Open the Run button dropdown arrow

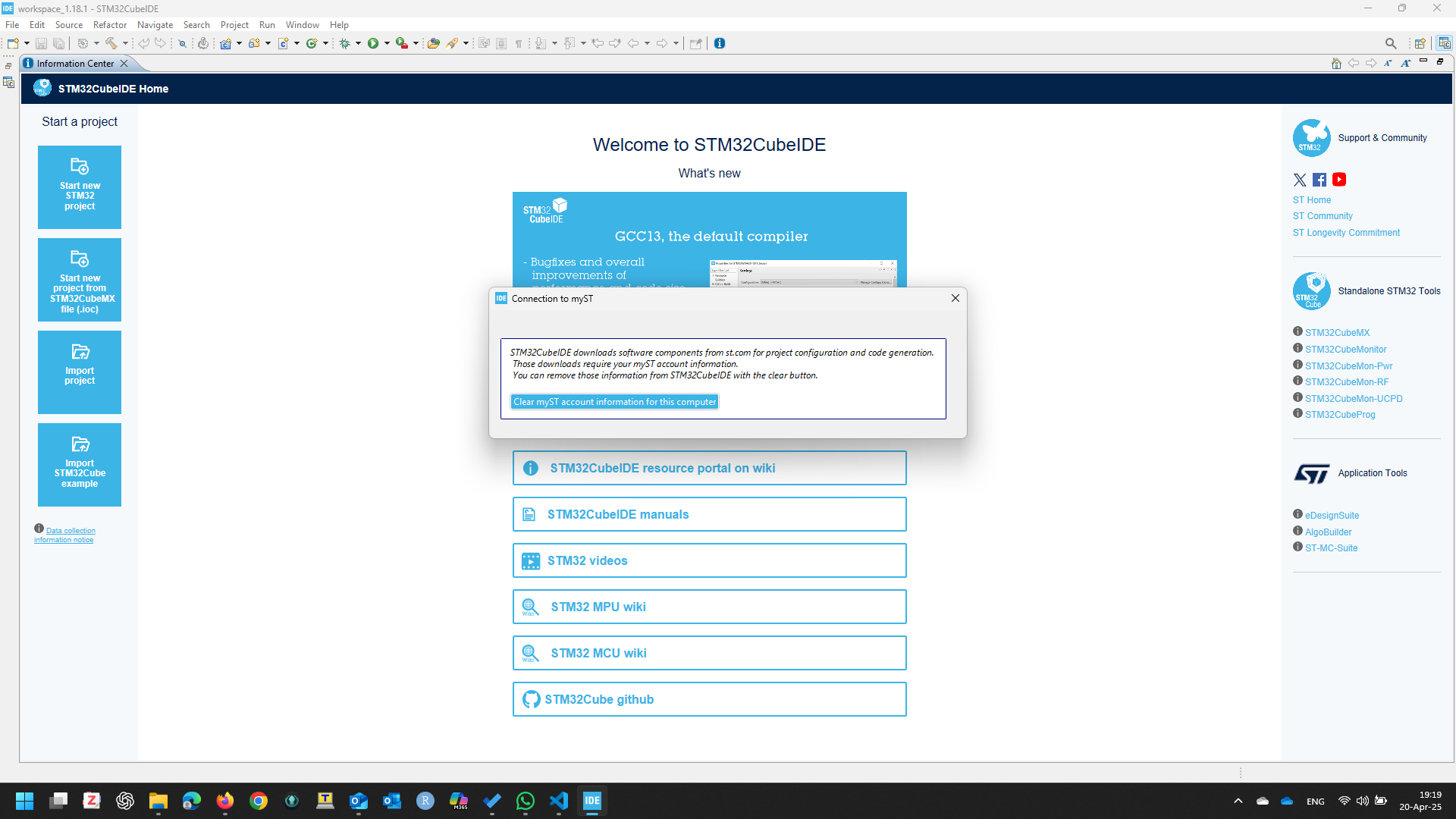pos(387,43)
